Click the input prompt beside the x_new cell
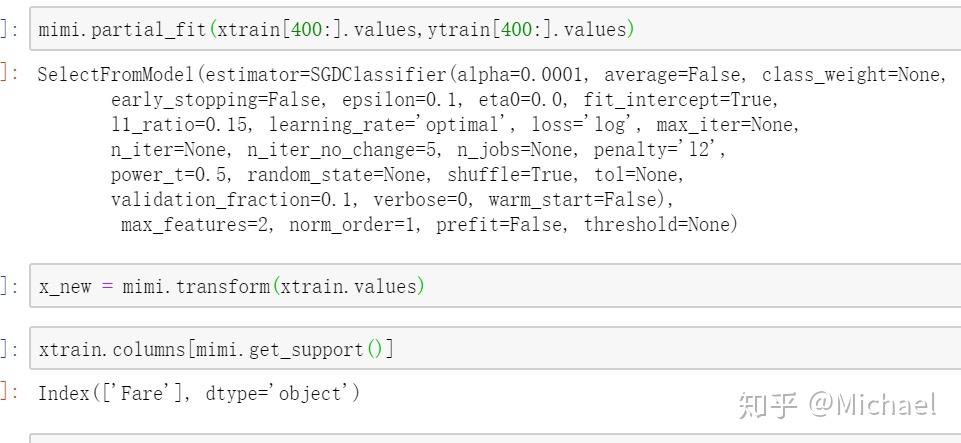961x443 pixels. click(x=8, y=287)
